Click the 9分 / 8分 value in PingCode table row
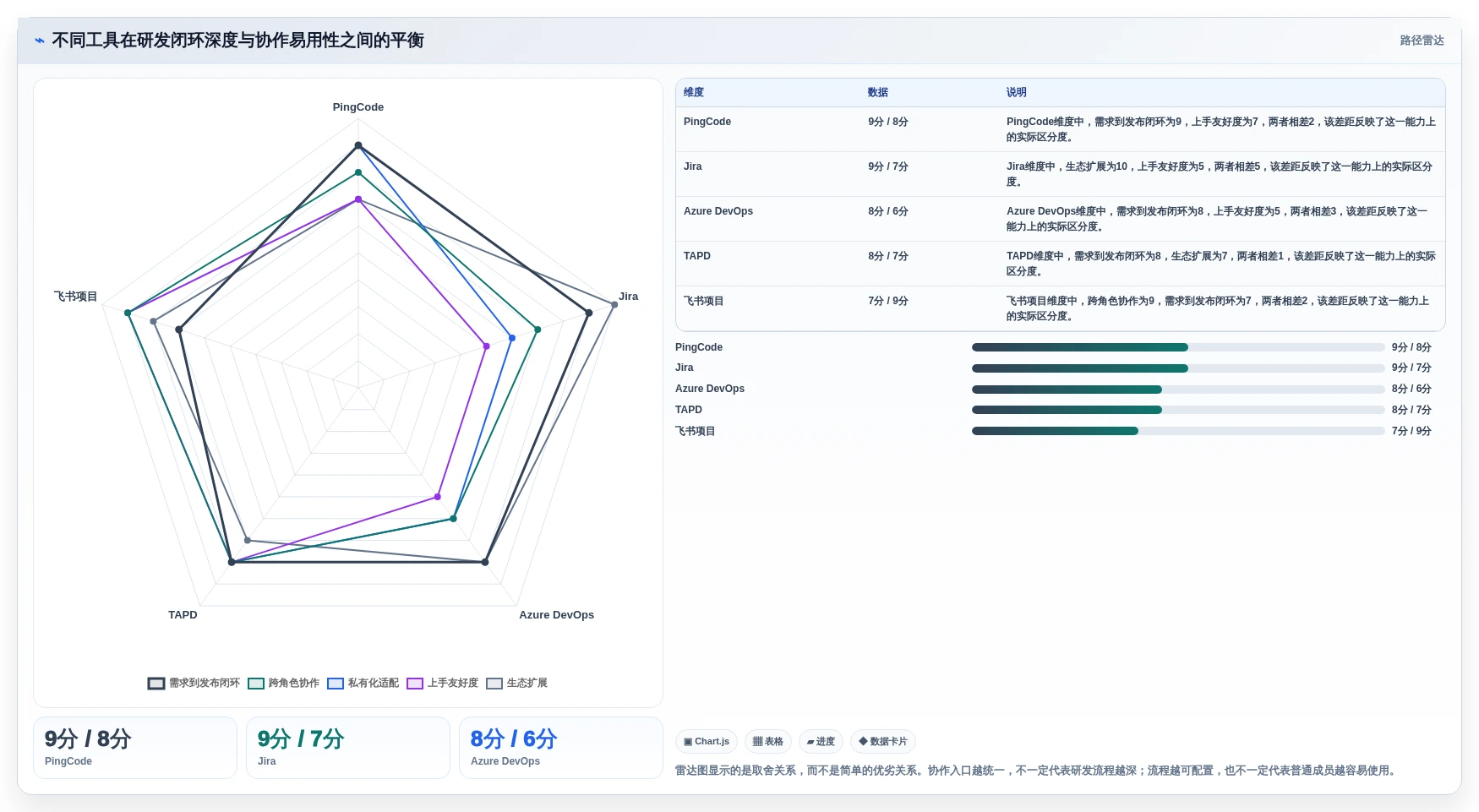Image resolution: width=1479 pixels, height=812 pixels. [888, 122]
